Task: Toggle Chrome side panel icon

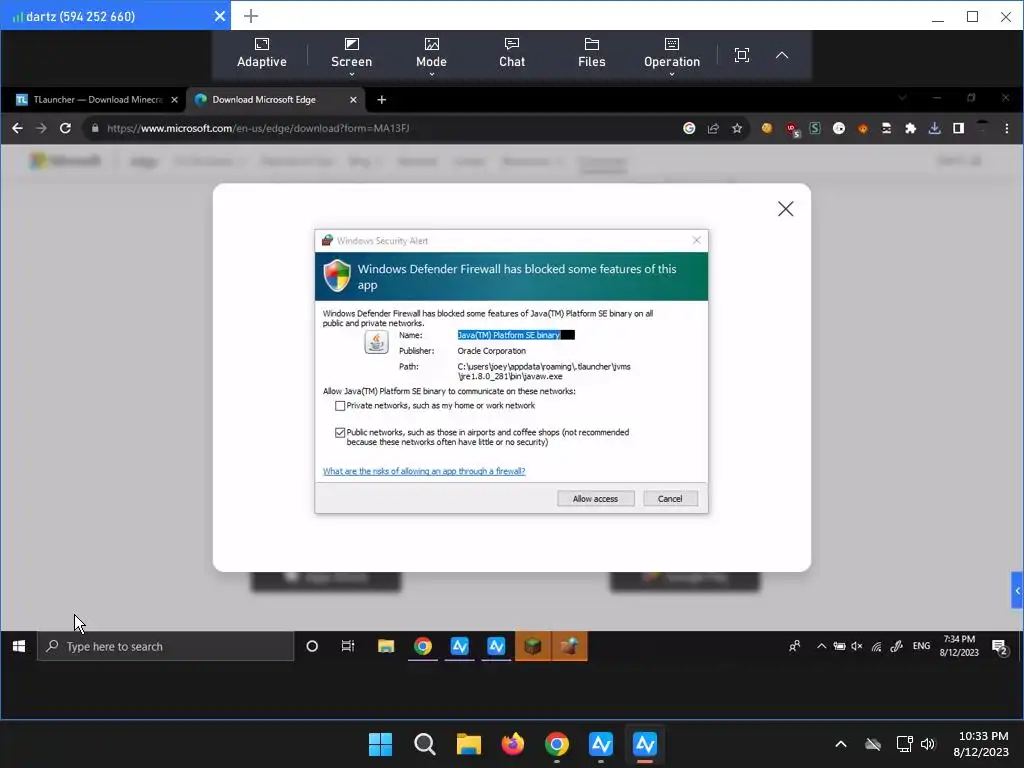Action: pos(958,128)
